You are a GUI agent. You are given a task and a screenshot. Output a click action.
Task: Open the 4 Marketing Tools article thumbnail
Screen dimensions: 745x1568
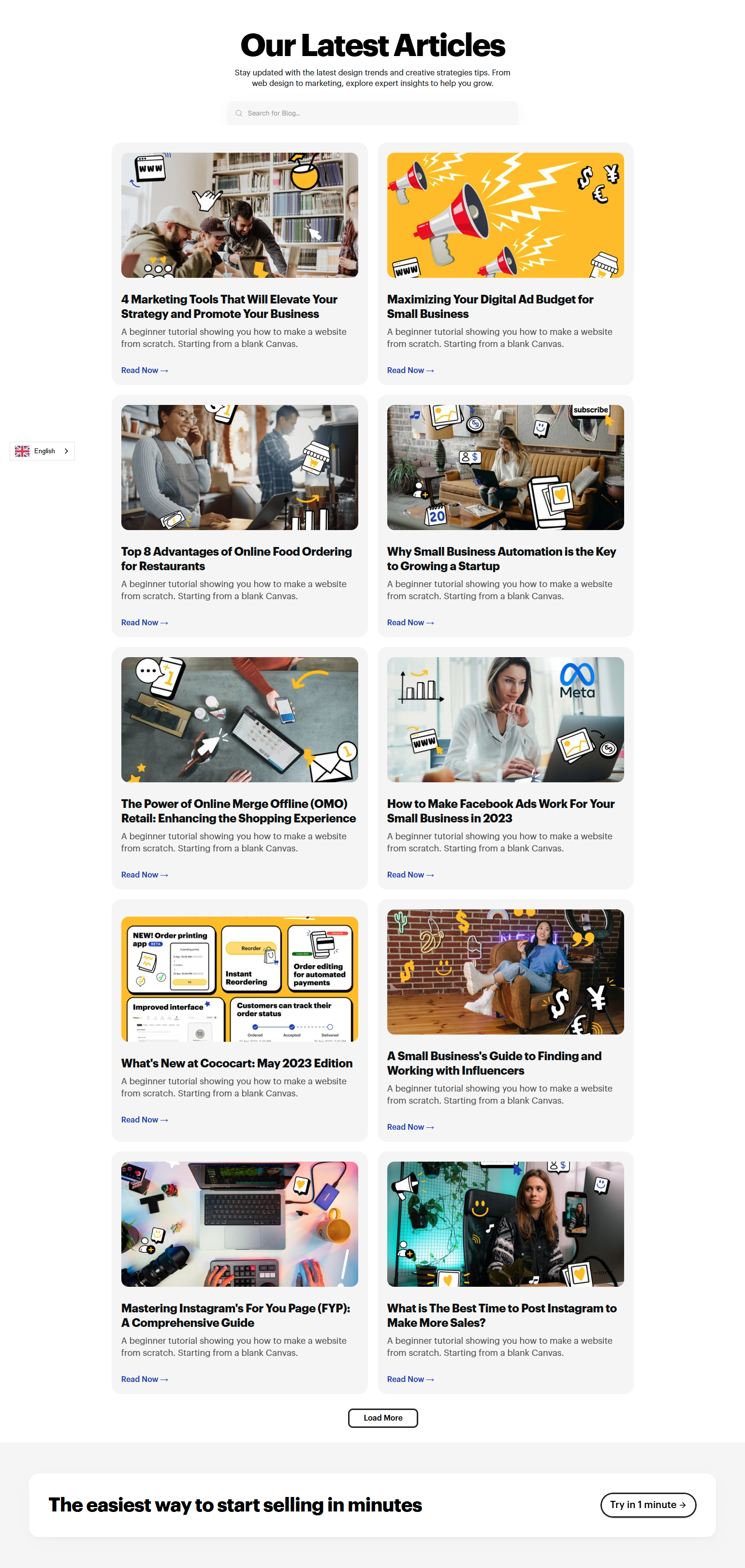point(239,215)
